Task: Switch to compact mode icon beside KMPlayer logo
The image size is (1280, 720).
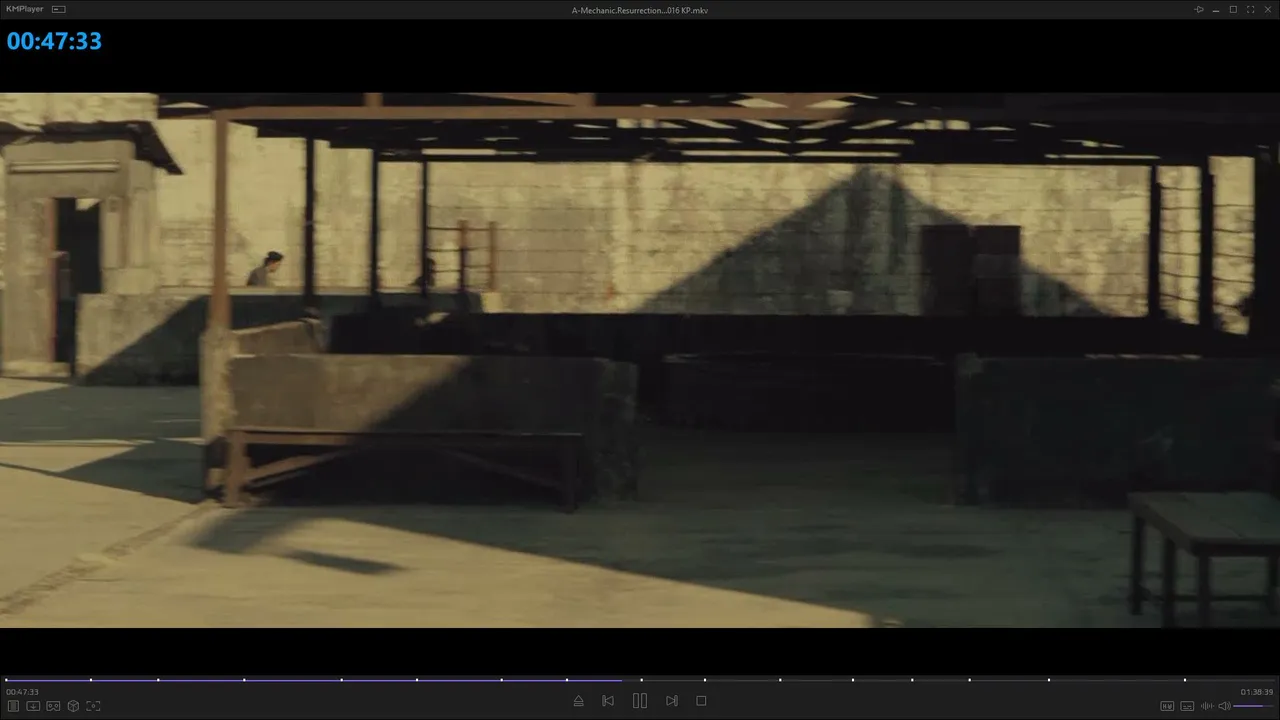Action: (58, 10)
